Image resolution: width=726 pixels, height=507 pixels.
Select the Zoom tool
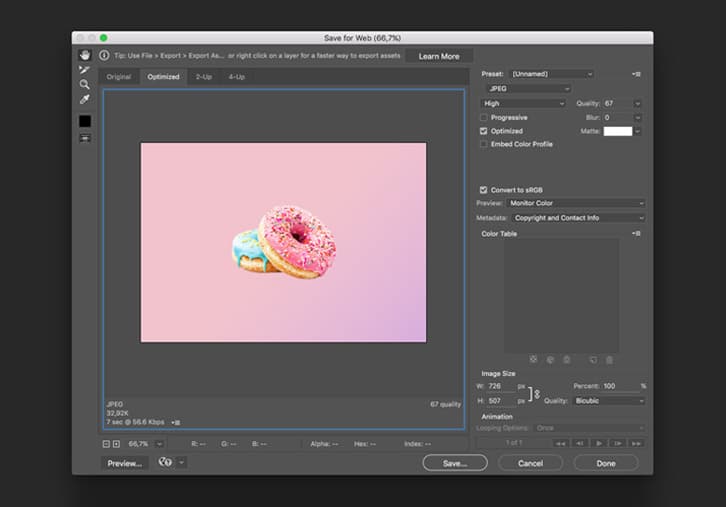[84, 84]
